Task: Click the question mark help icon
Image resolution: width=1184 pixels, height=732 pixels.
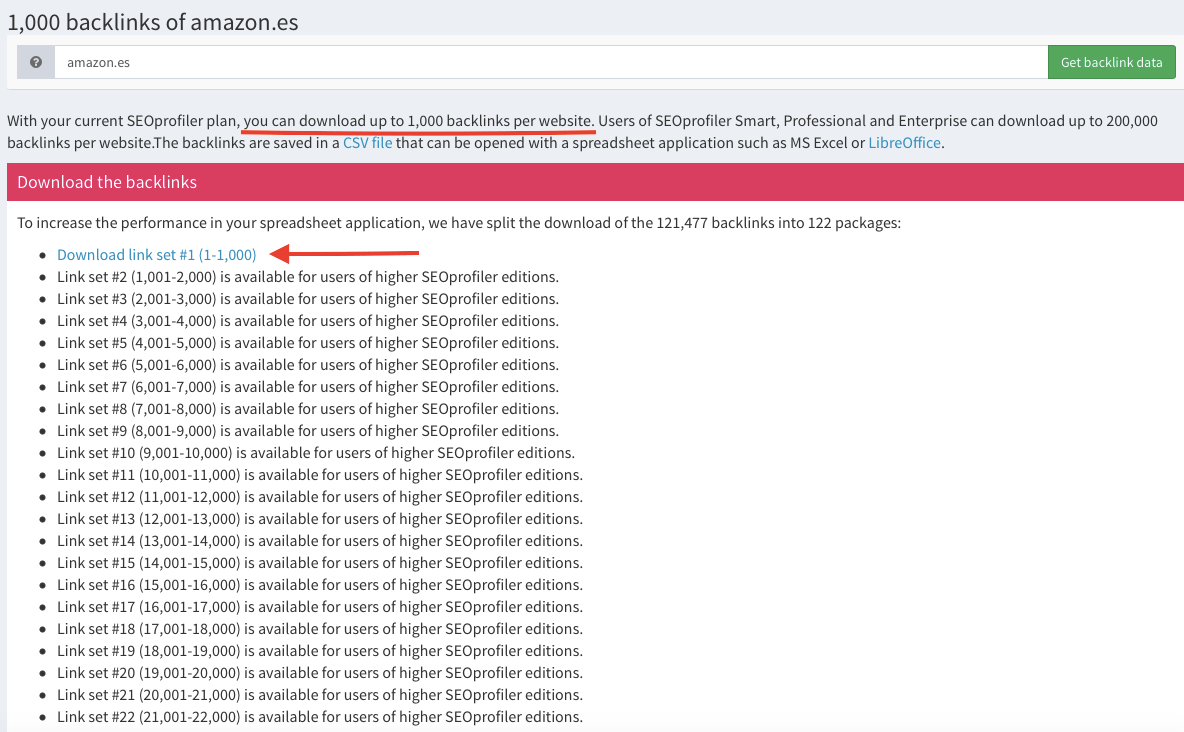Action: (36, 62)
